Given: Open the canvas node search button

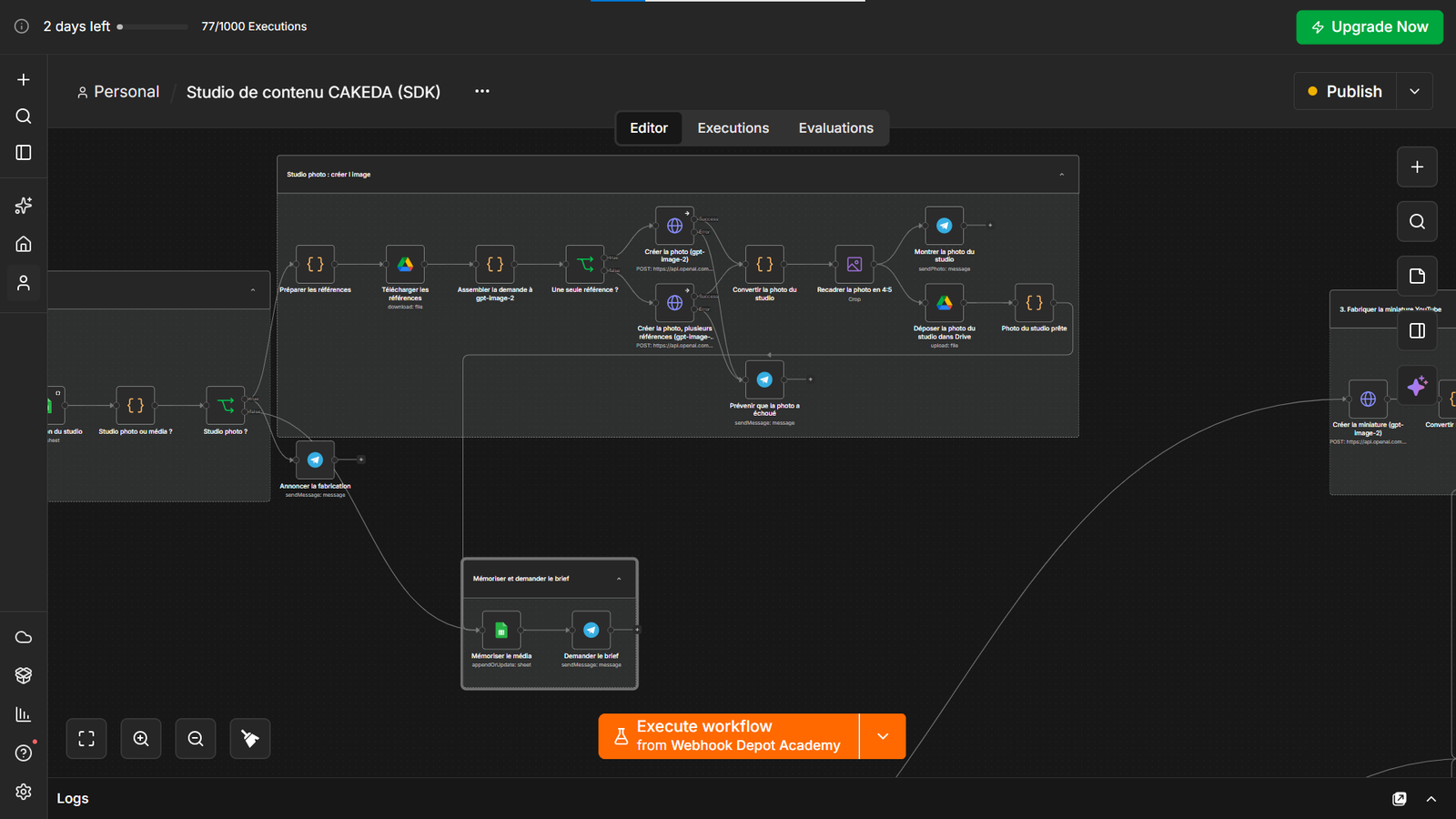Looking at the screenshot, I should click(1417, 221).
